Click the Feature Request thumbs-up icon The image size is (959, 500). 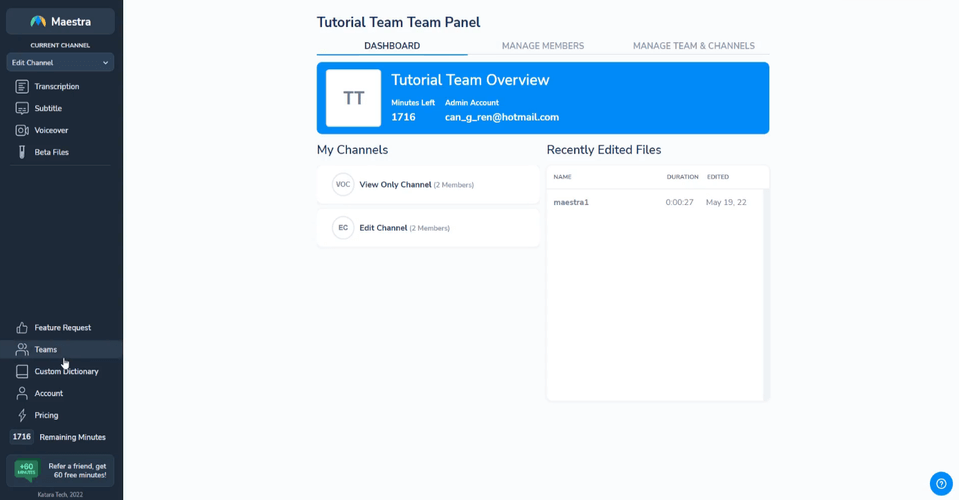coord(22,328)
